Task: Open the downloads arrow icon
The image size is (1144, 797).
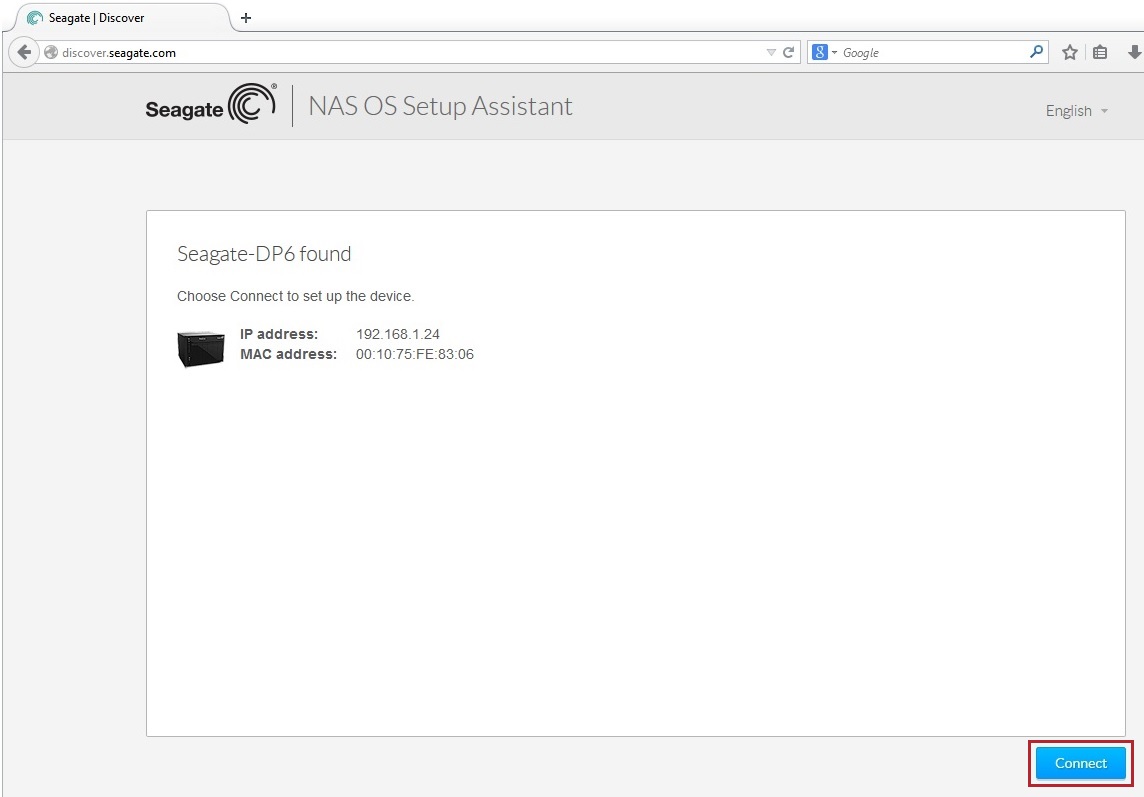Action: pos(1135,53)
